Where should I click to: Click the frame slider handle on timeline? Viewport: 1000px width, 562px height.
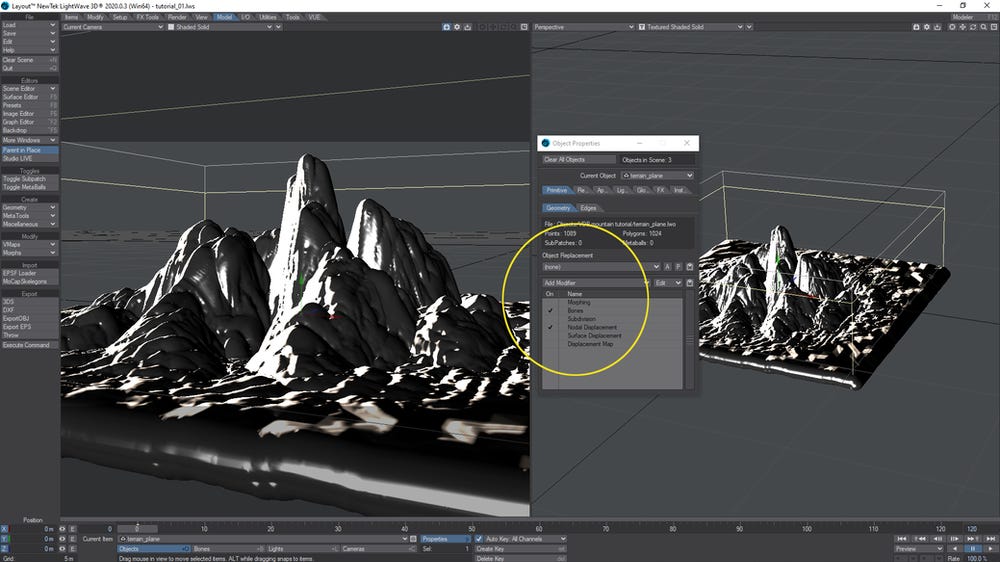click(137, 528)
